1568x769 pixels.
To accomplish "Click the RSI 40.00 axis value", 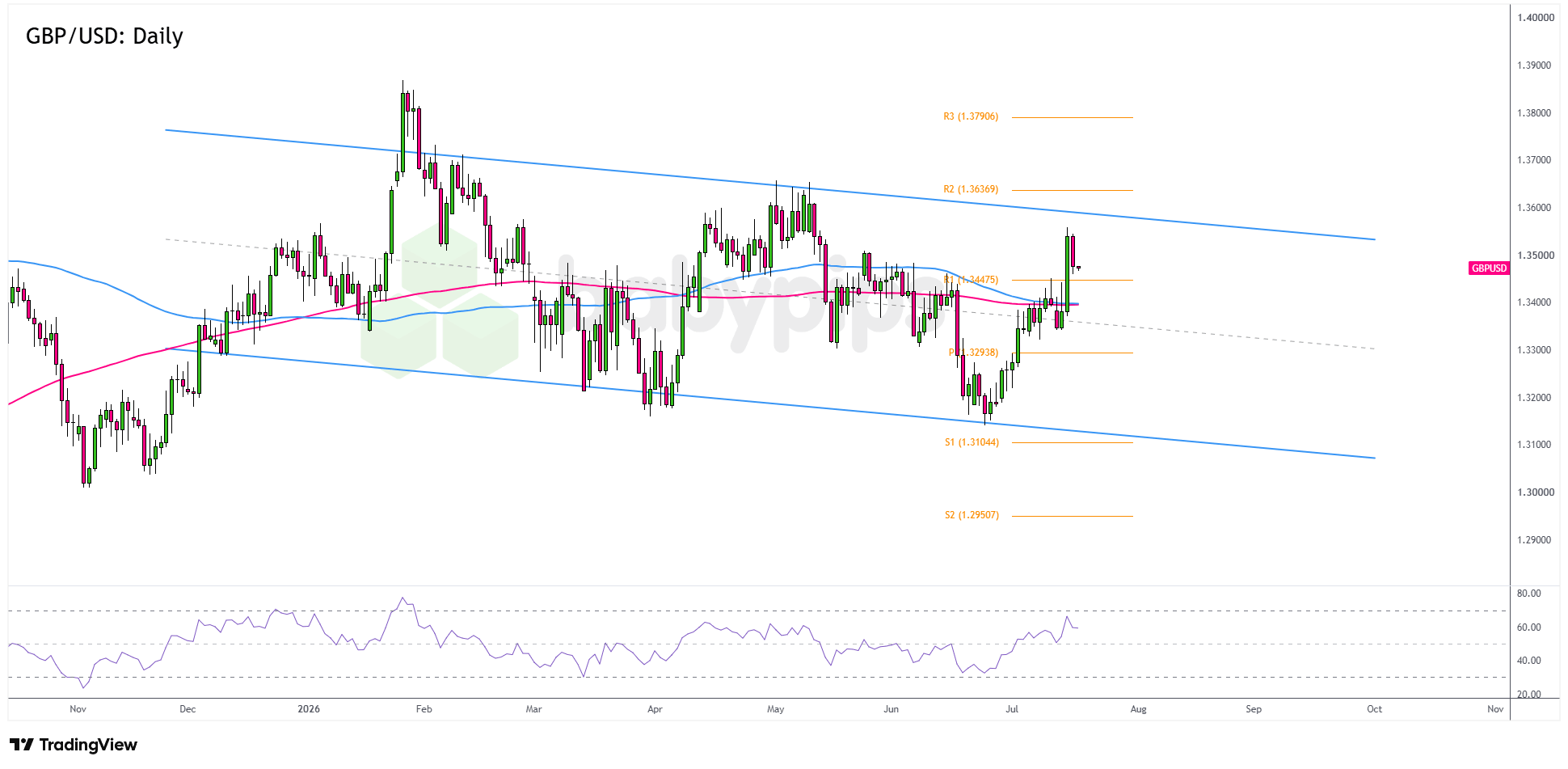I will click(x=1529, y=661).
